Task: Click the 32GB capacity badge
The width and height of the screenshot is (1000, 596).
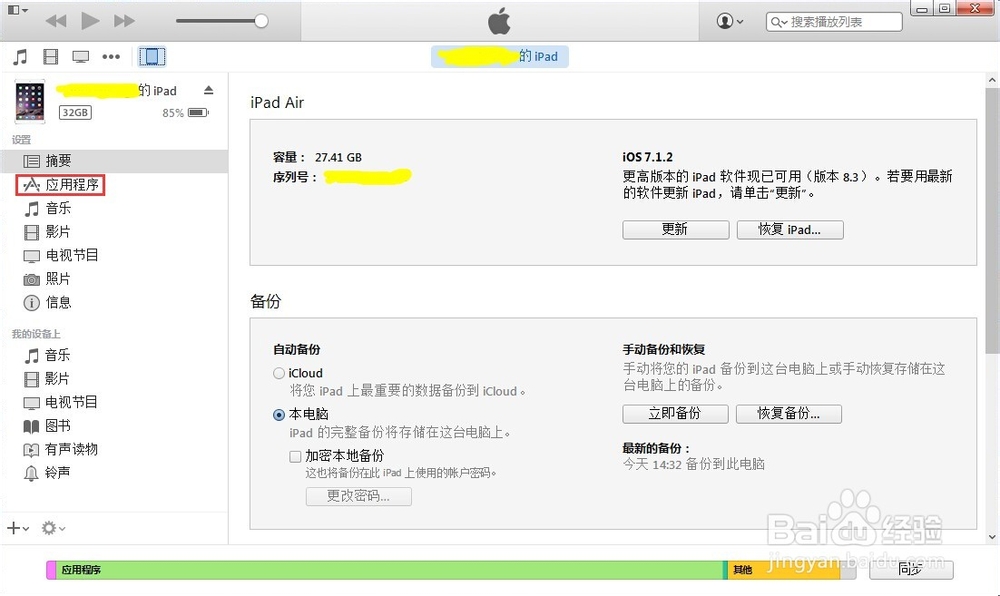Action: (75, 113)
